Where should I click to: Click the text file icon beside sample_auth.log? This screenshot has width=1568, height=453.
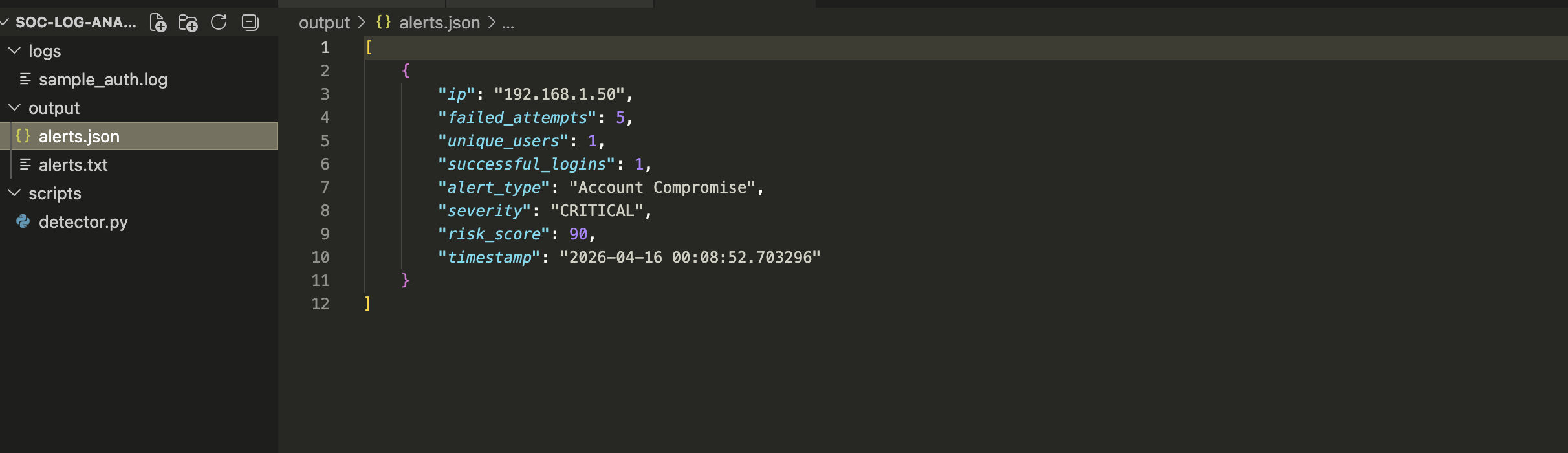pyautogui.click(x=25, y=79)
